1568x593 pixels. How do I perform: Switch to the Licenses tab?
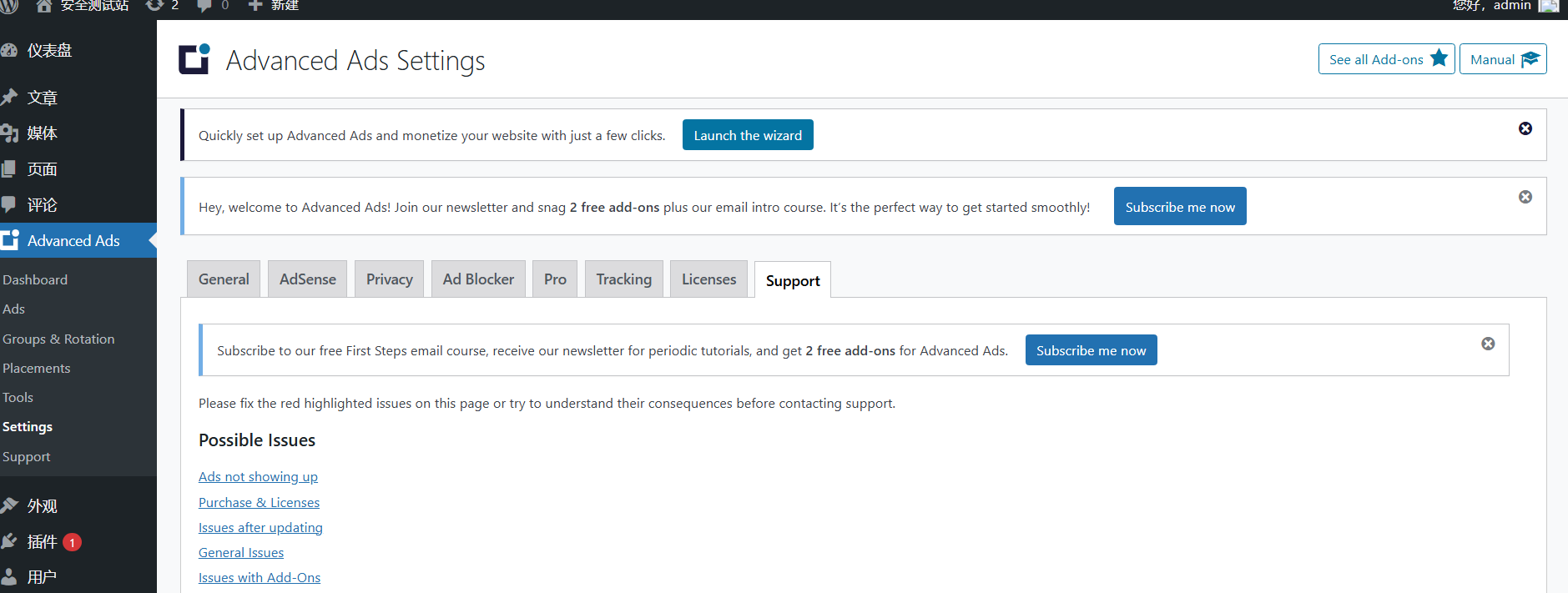click(709, 279)
